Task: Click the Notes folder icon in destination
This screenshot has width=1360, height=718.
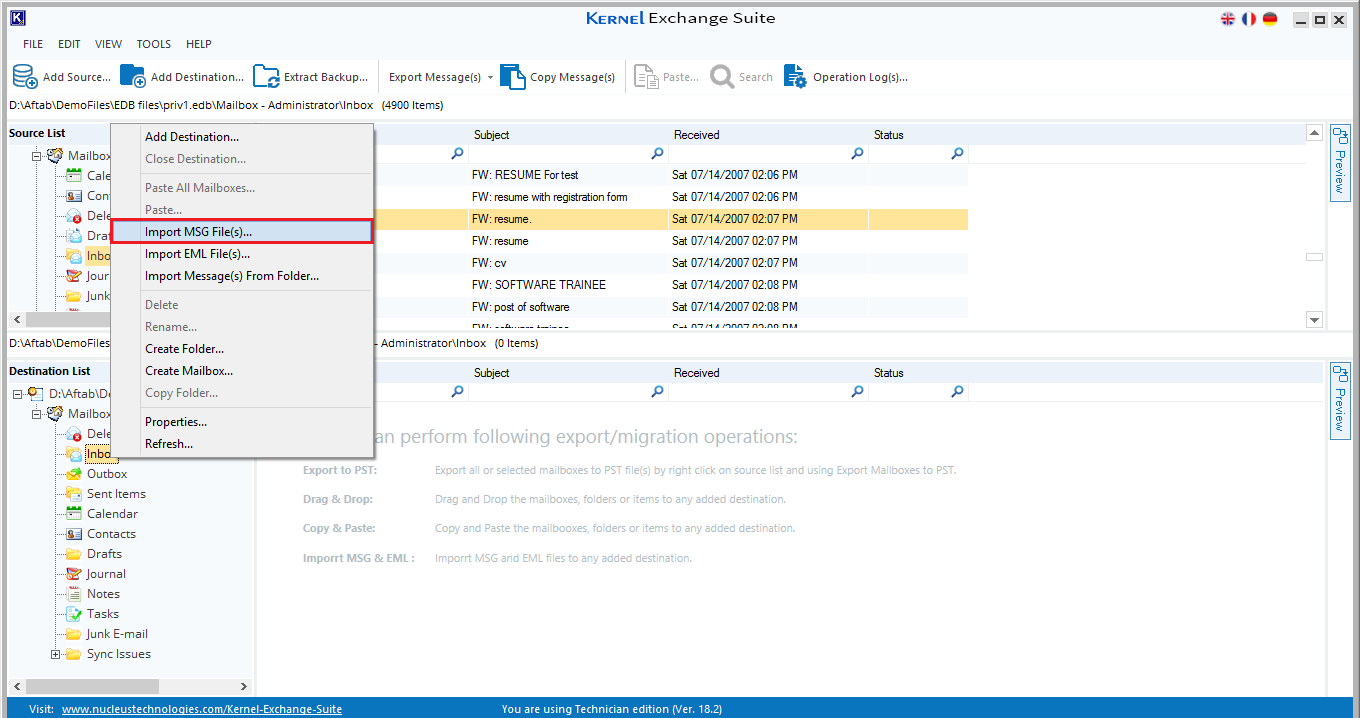Action: pos(74,594)
